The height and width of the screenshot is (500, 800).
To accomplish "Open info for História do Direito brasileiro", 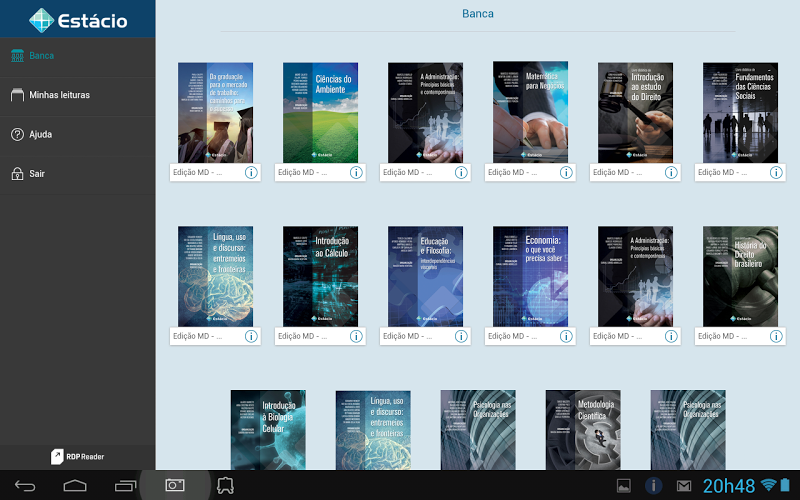I will click(776, 336).
